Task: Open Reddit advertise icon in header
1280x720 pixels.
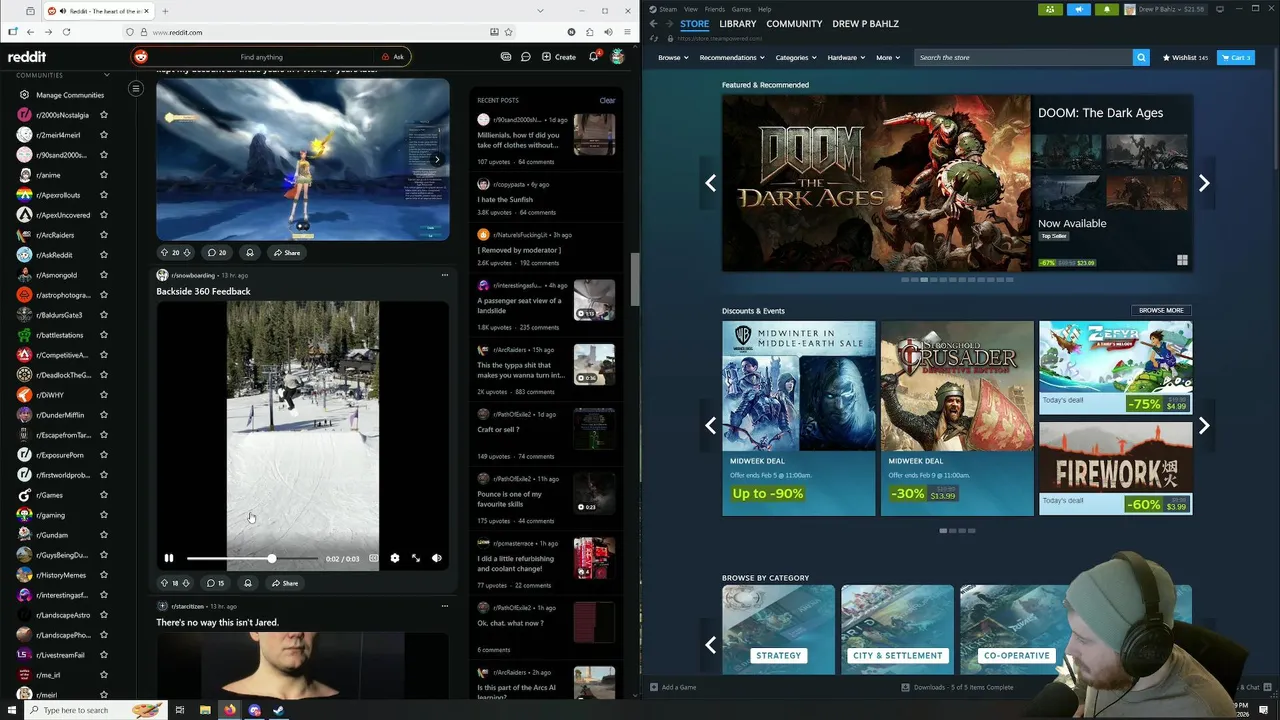Action: point(506,57)
